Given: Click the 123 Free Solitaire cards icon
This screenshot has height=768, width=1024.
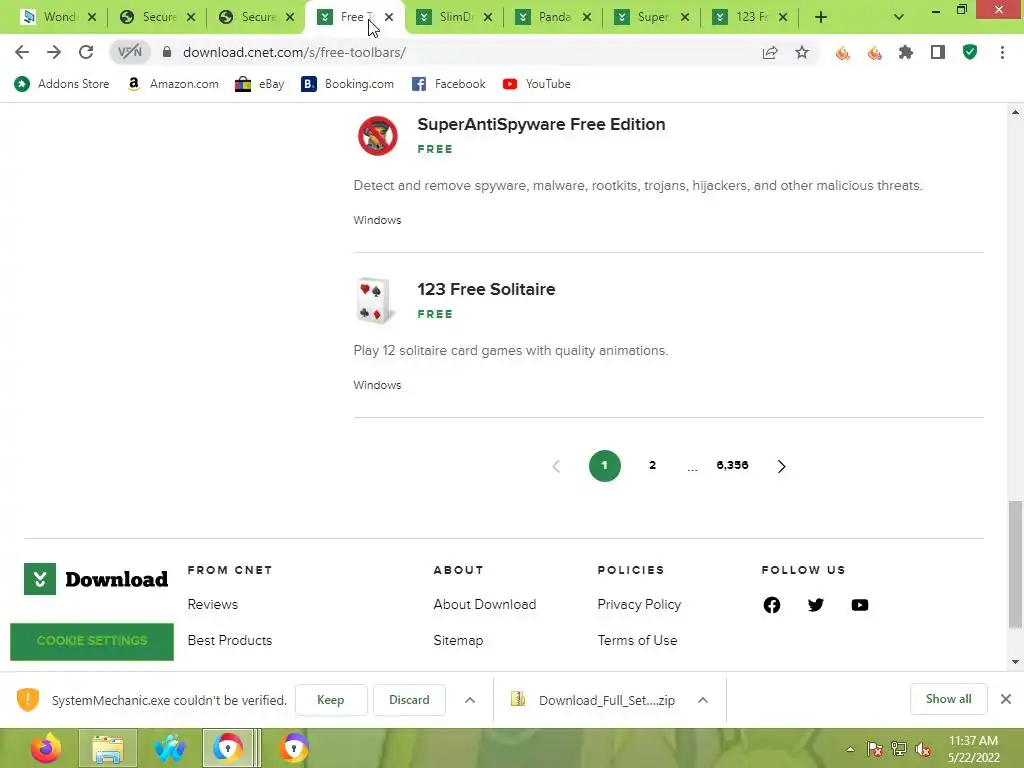Looking at the screenshot, I should point(376,301).
